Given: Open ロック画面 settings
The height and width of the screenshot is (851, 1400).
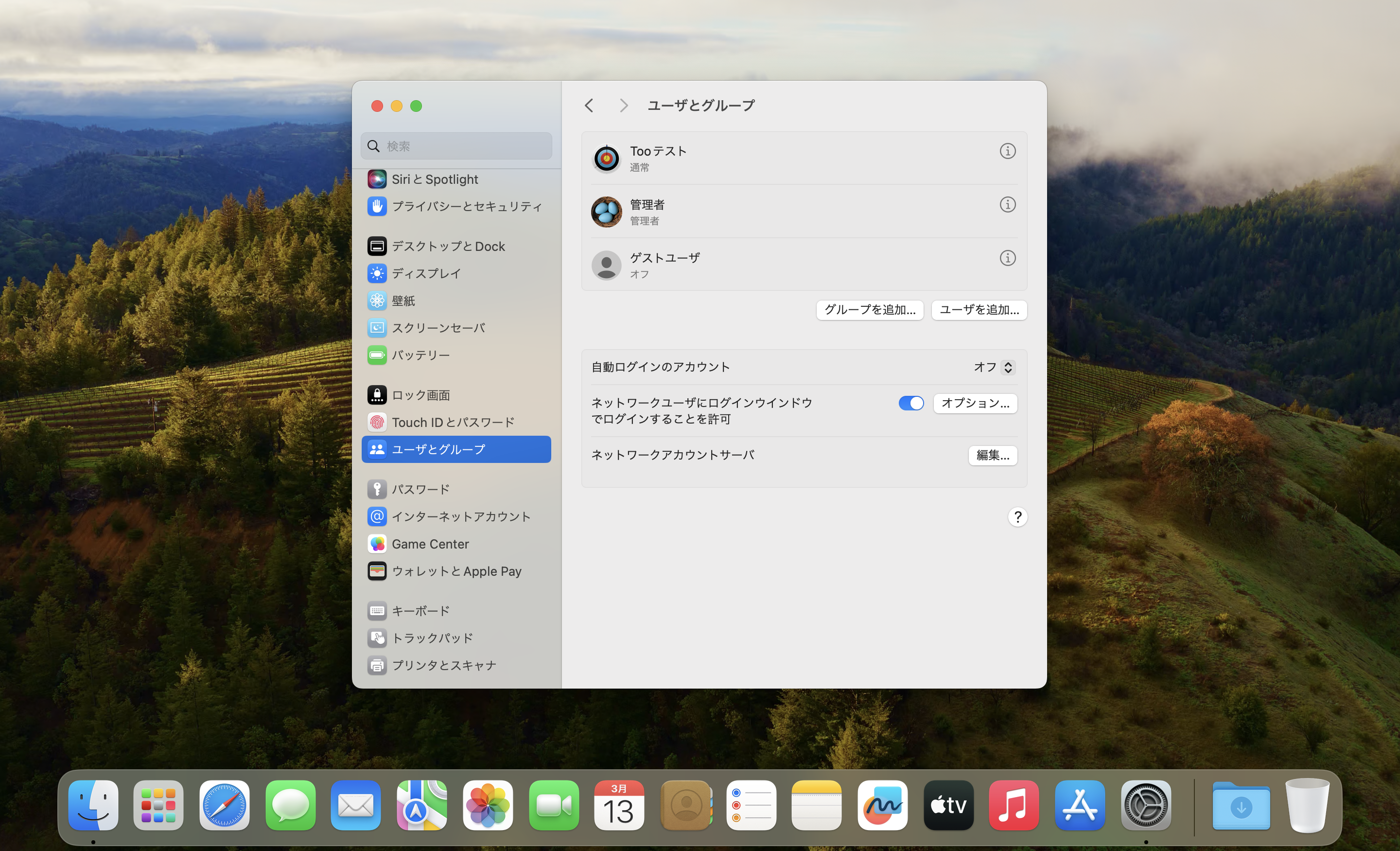Looking at the screenshot, I should tap(455, 395).
